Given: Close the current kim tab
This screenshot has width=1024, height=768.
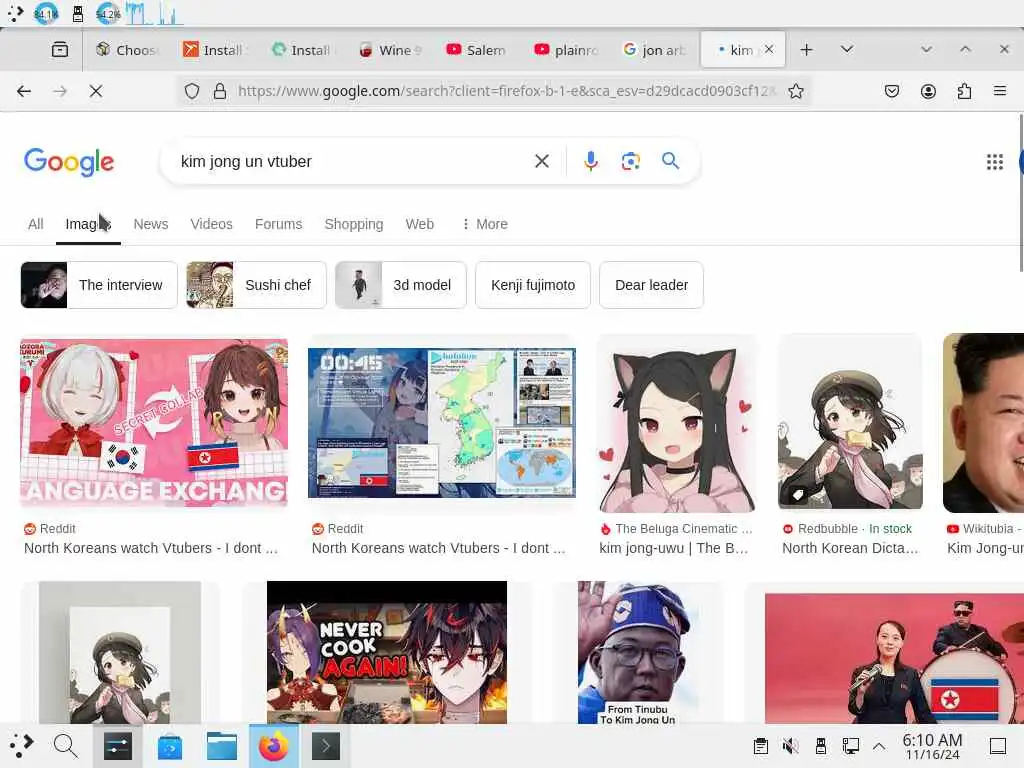Looking at the screenshot, I should coord(769,50).
